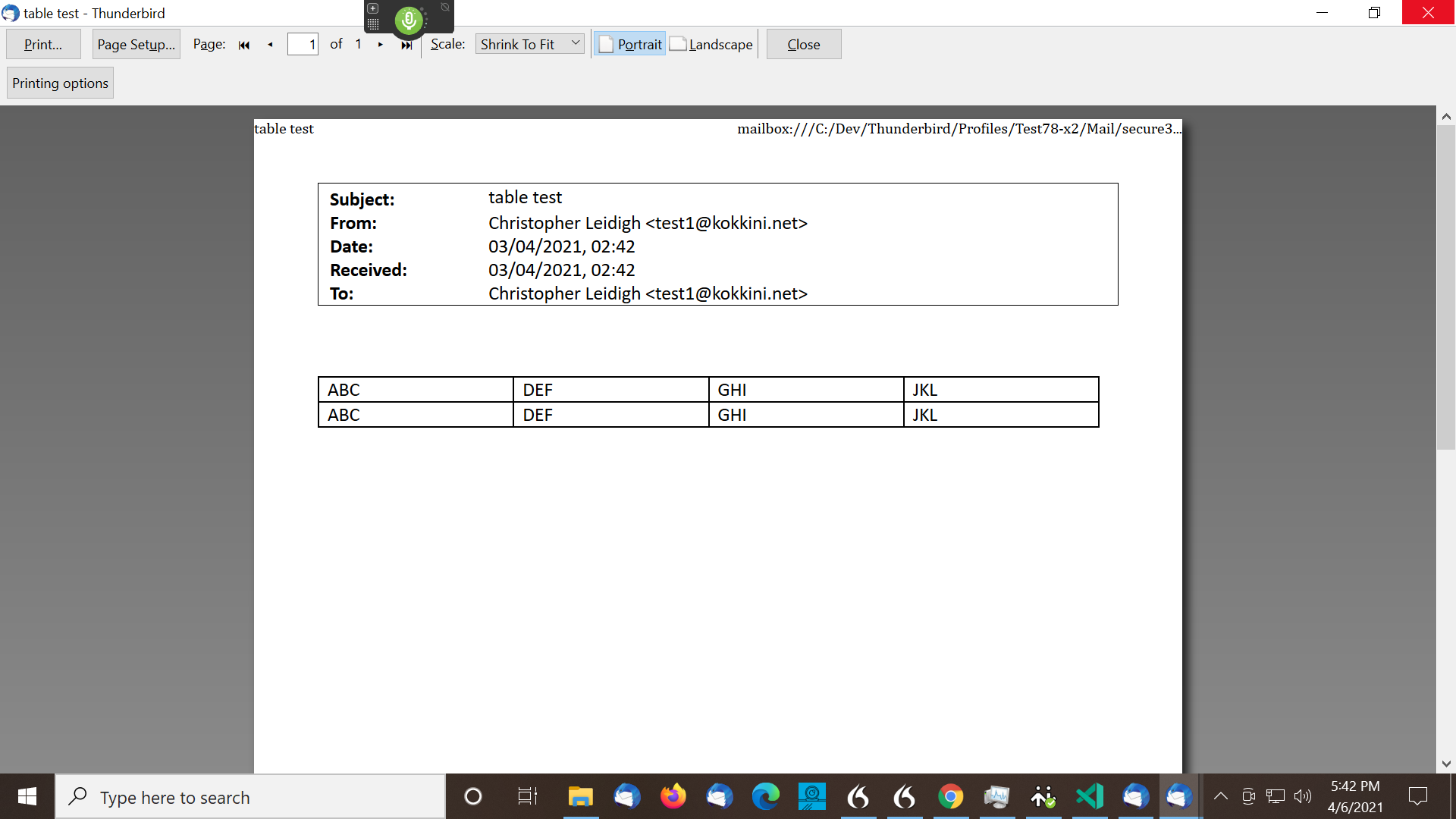The height and width of the screenshot is (819, 1456).
Task: Click the vertical scrollbar thumb
Action: tap(1446, 287)
